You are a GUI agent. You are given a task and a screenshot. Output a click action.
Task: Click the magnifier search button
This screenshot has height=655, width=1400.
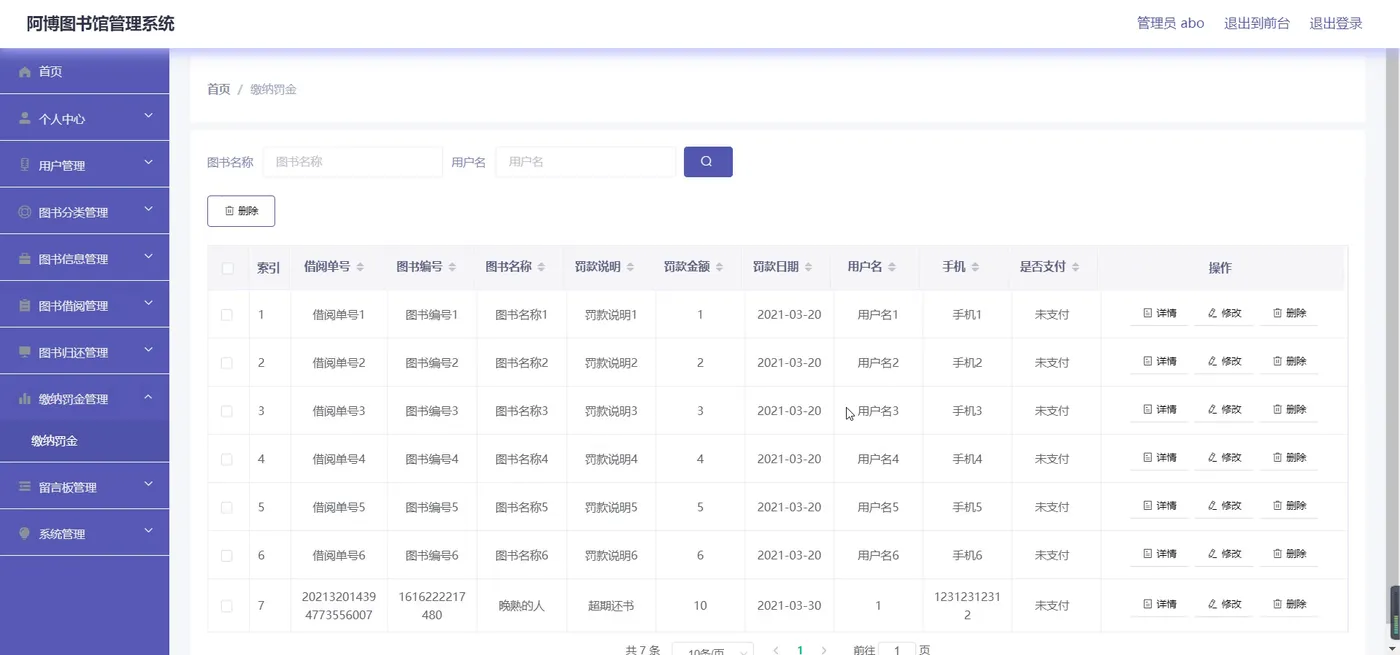pyautogui.click(x=708, y=162)
